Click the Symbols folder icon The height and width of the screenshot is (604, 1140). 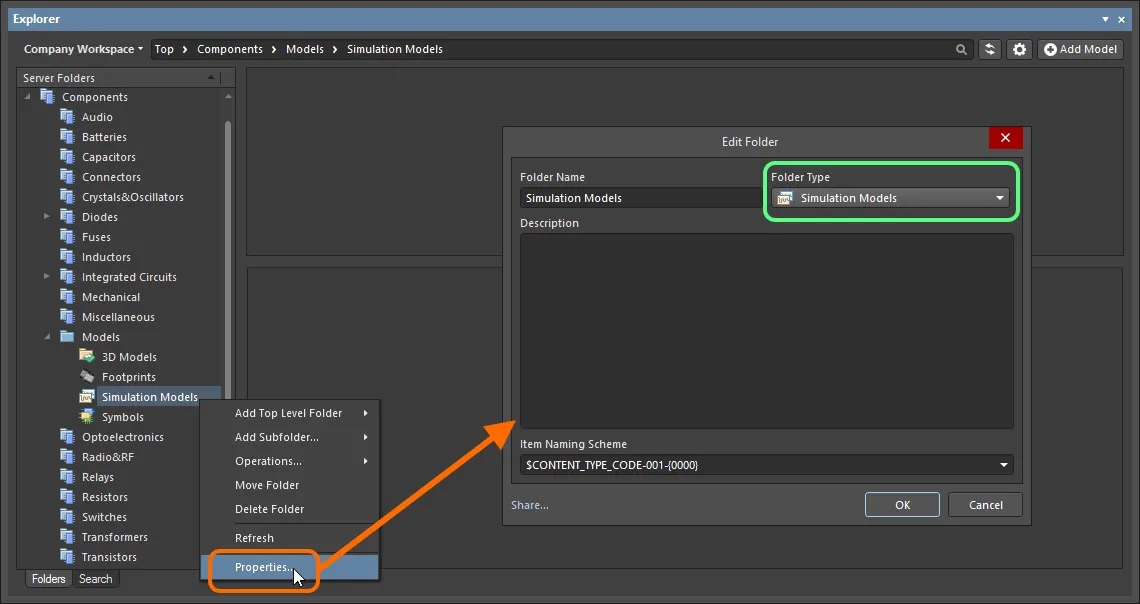point(87,416)
